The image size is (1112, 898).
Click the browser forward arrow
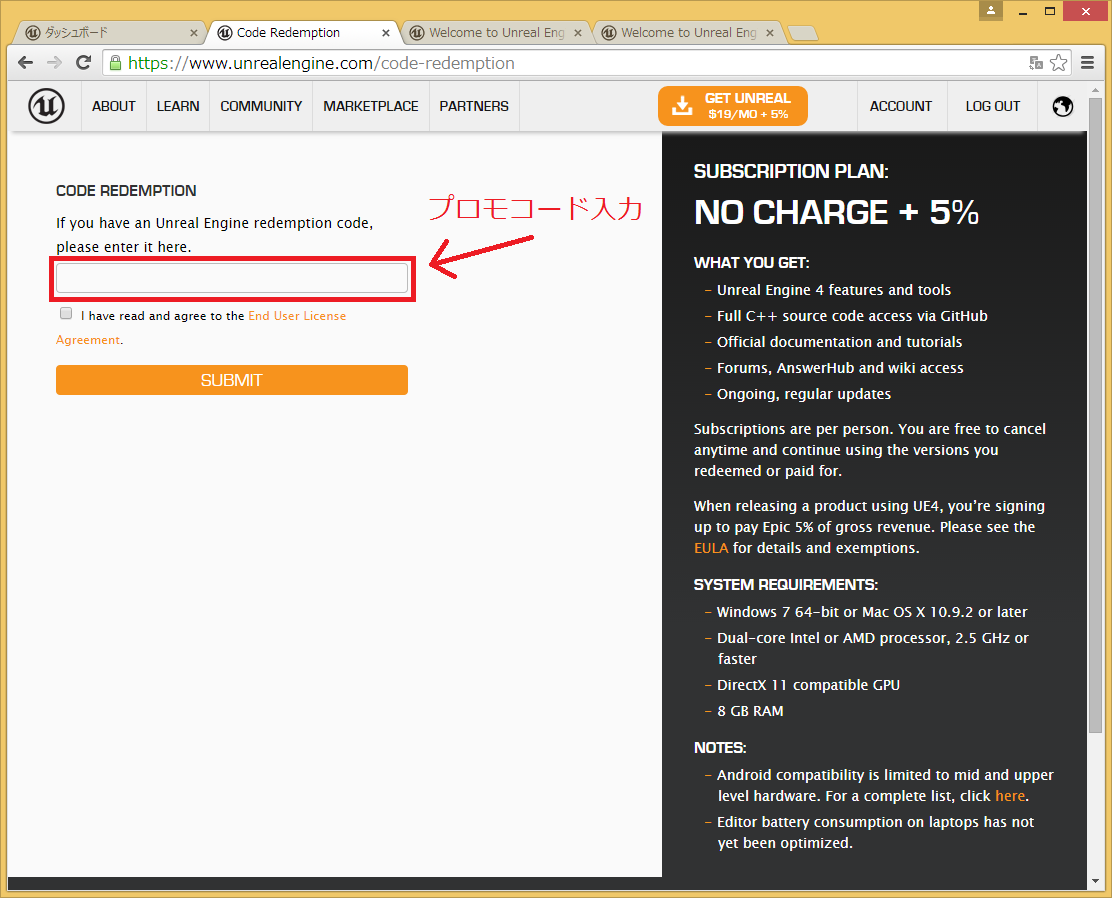54,62
